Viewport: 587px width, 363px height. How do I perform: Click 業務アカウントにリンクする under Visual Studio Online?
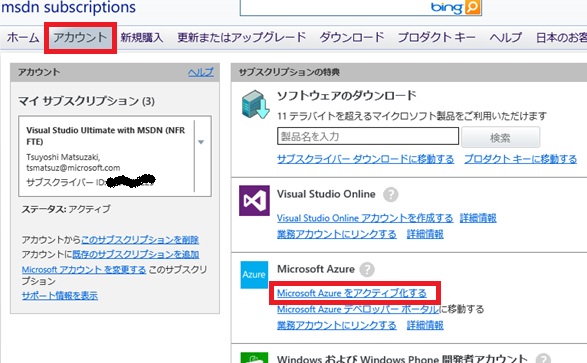coord(337,234)
